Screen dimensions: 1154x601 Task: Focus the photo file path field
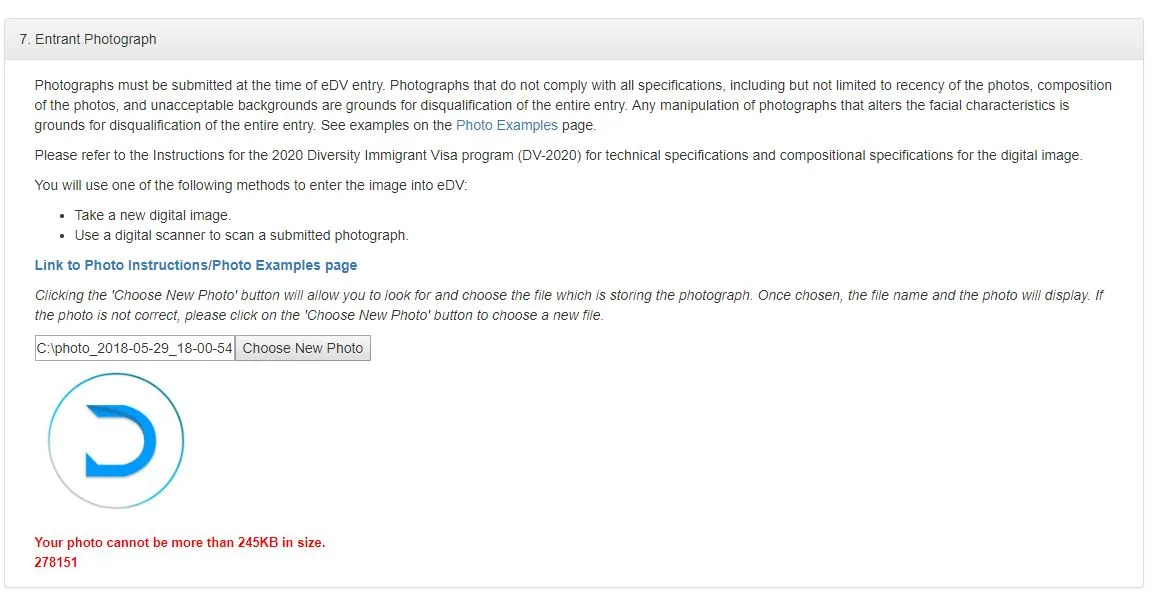pyautogui.click(x=135, y=348)
